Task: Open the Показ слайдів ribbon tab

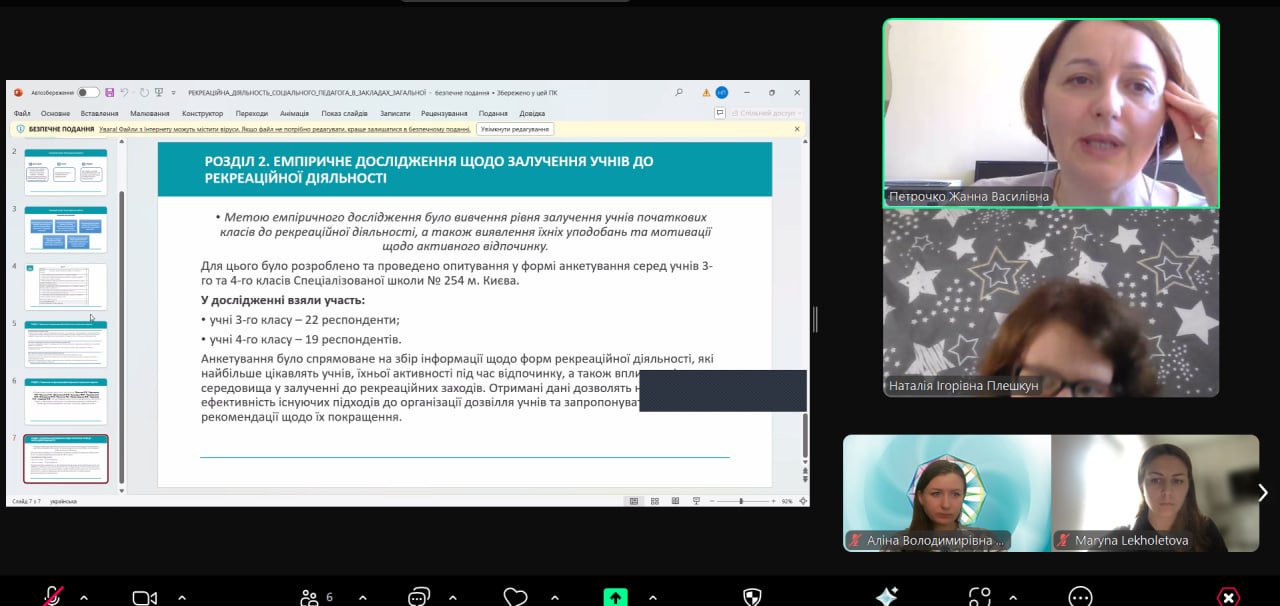Action: pos(345,113)
